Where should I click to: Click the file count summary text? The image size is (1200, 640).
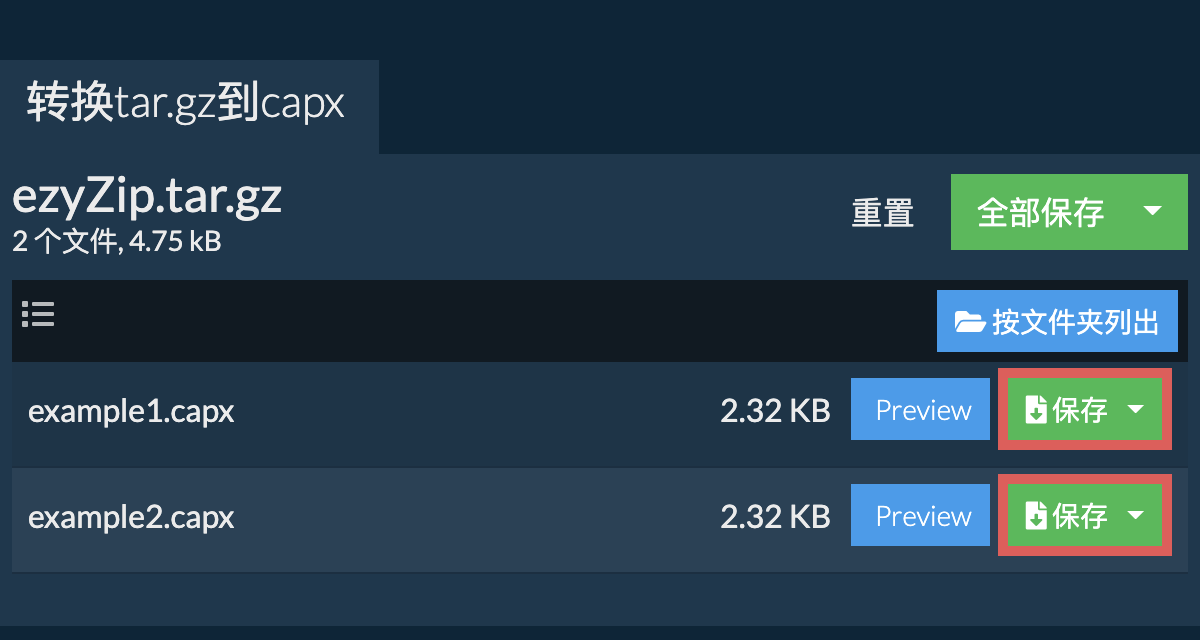click(116, 241)
